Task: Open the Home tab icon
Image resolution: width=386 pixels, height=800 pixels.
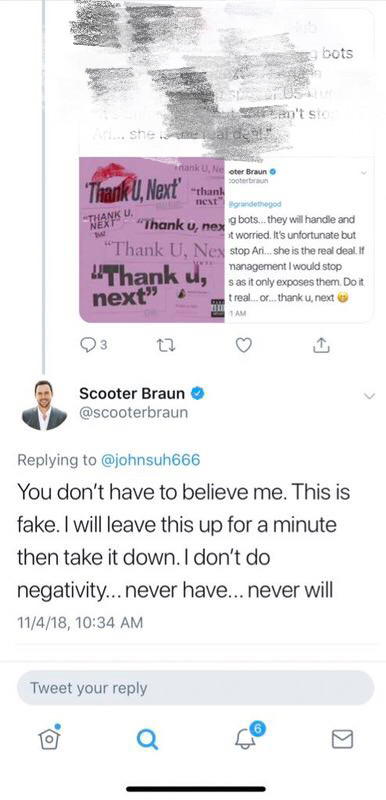Action: point(47,736)
